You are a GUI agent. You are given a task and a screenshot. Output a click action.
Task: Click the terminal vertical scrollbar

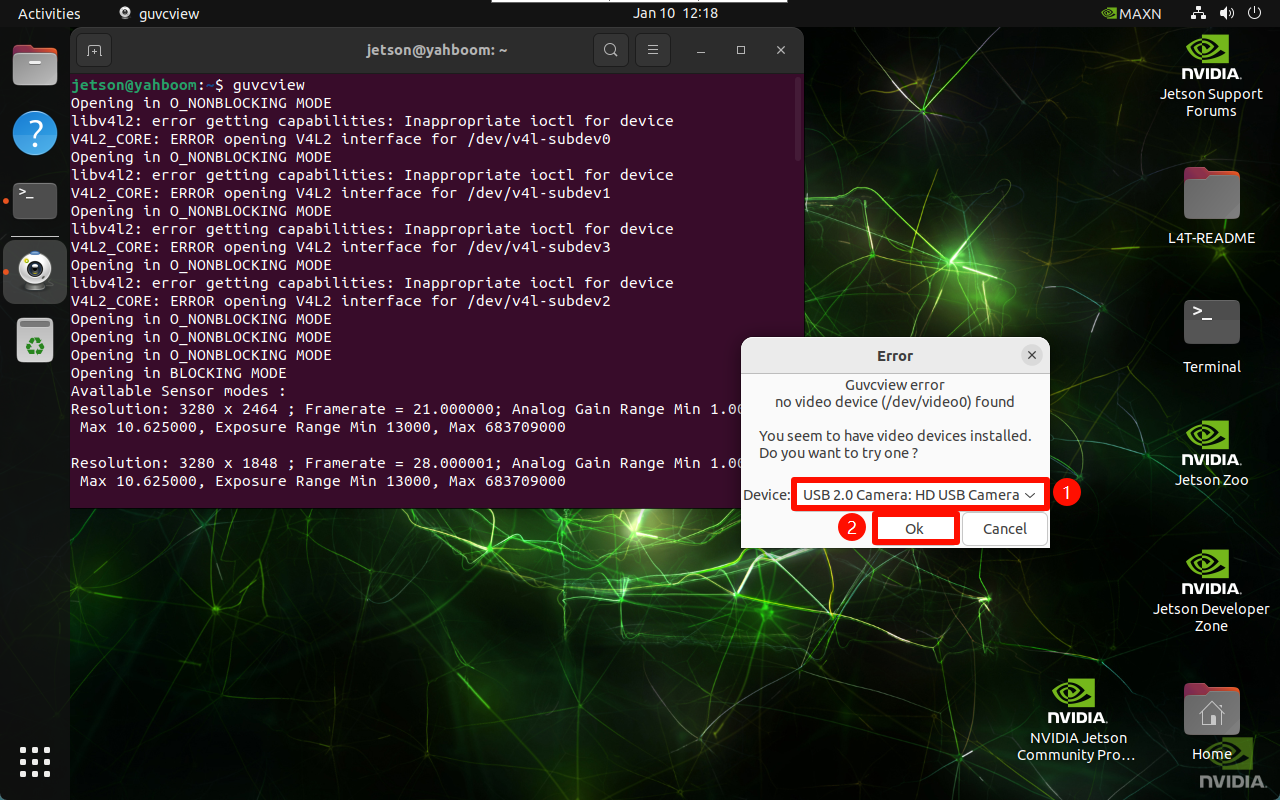click(x=798, y=120)
